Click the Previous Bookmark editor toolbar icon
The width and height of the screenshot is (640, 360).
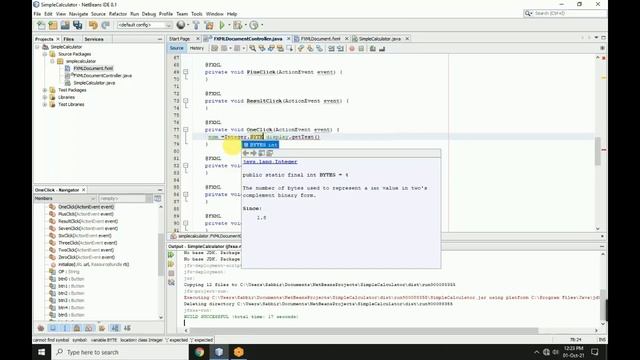click(x=301, y=49)
